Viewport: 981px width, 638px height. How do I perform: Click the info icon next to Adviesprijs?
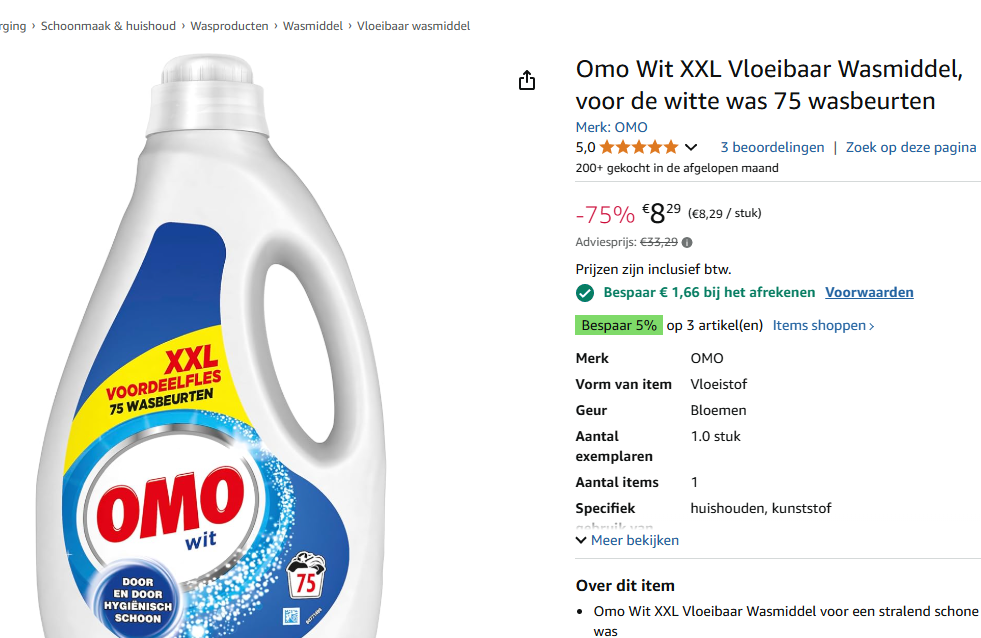coord(687,242)
